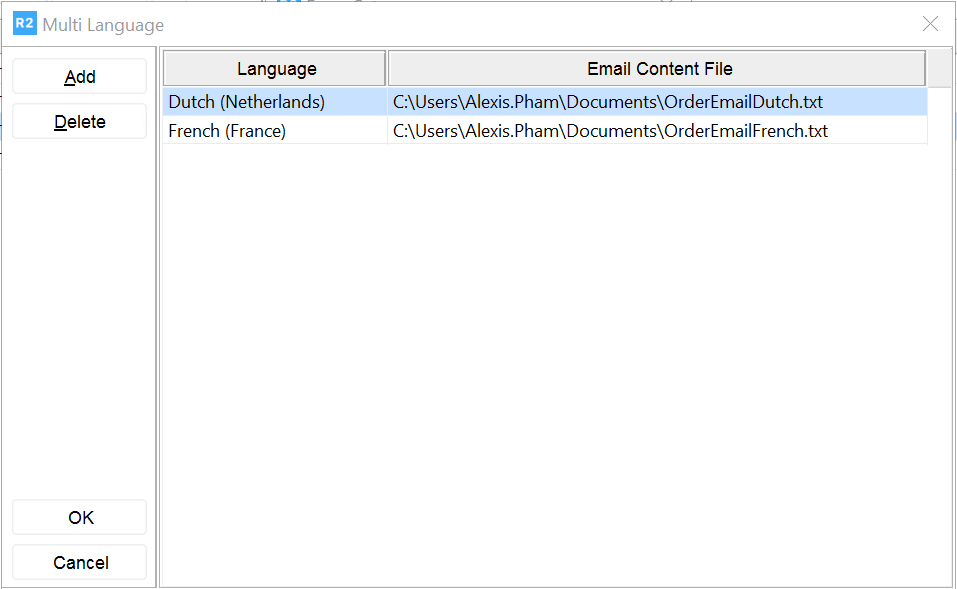Image resolution: width=957 pixels, height=589 pixels.
Task: Click blank header cell right of Email Content File
Action: point(938,69)
